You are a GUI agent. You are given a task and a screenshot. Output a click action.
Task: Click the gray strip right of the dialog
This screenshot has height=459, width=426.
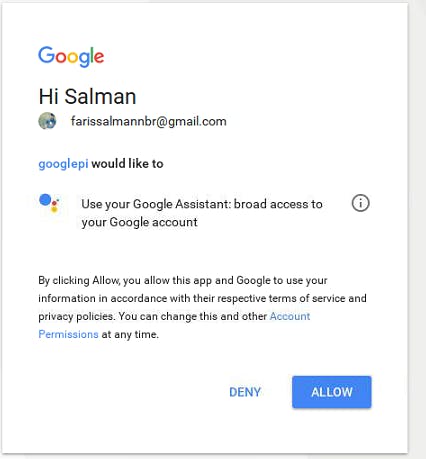click(x=417, y=229)
